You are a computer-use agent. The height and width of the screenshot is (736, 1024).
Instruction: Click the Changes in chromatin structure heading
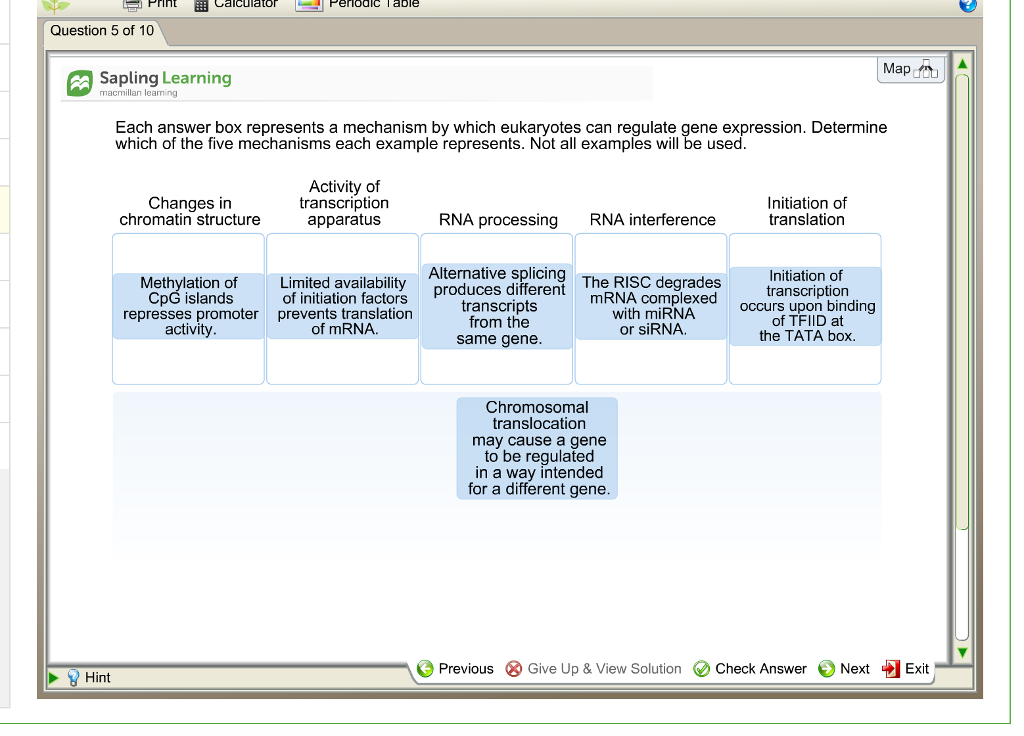[189, 212]
